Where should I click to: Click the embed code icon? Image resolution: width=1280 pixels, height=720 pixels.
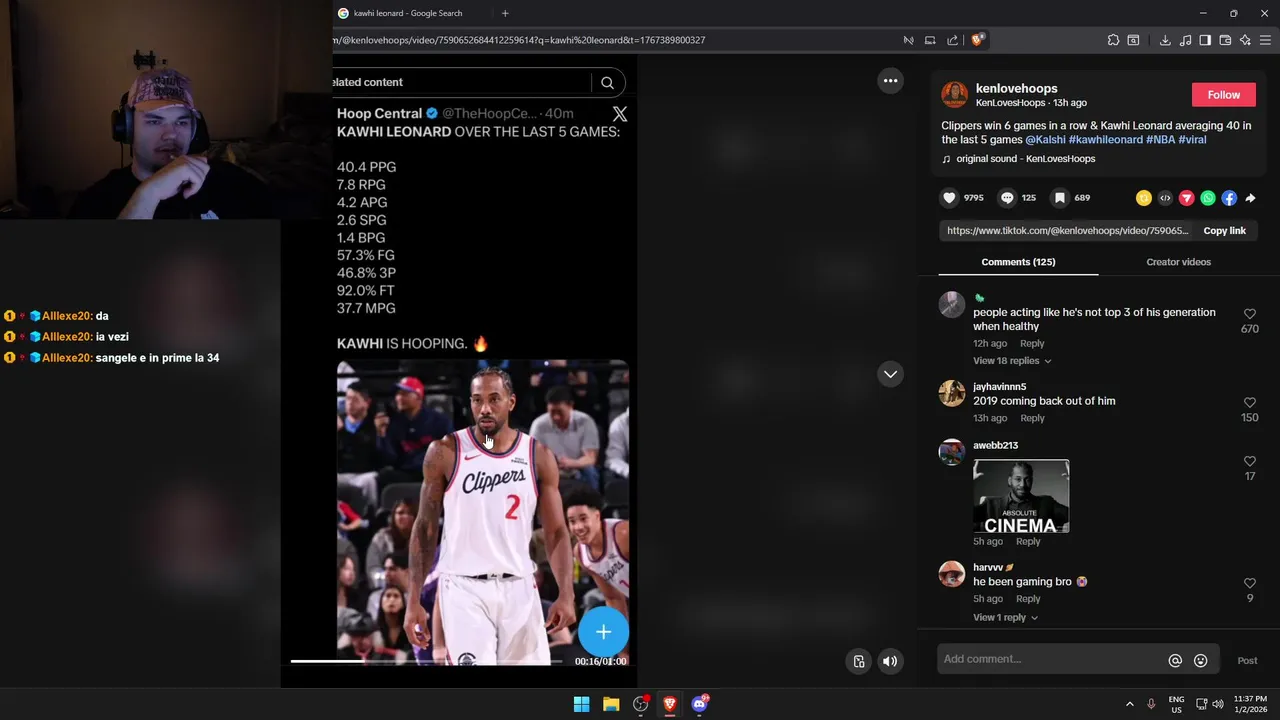1165,198
